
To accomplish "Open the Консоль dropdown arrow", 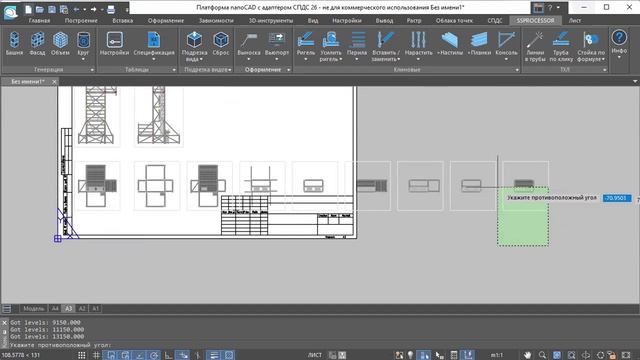I will pyautogui.click(x=506, y=59).
